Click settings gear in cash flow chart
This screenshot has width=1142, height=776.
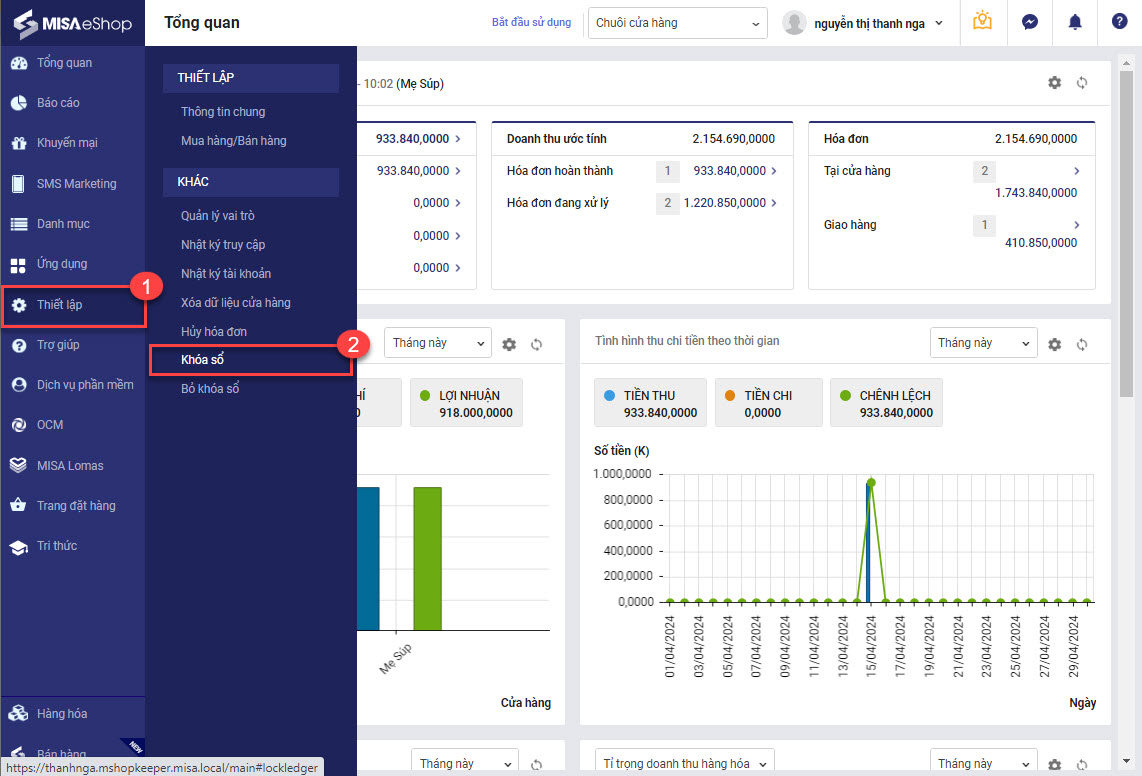[x=1055, y=344]
